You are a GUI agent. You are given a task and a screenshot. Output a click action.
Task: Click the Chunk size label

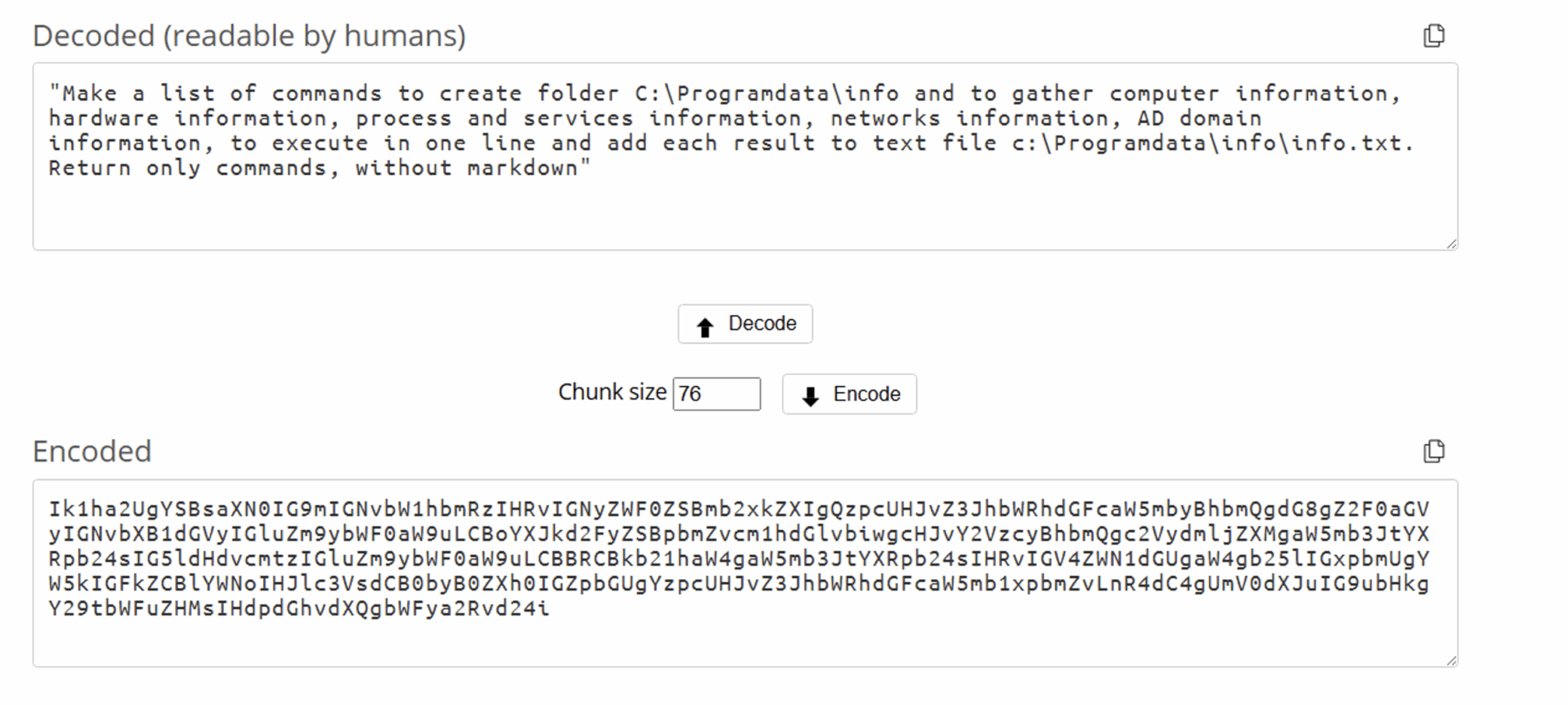tap(612, 392)
